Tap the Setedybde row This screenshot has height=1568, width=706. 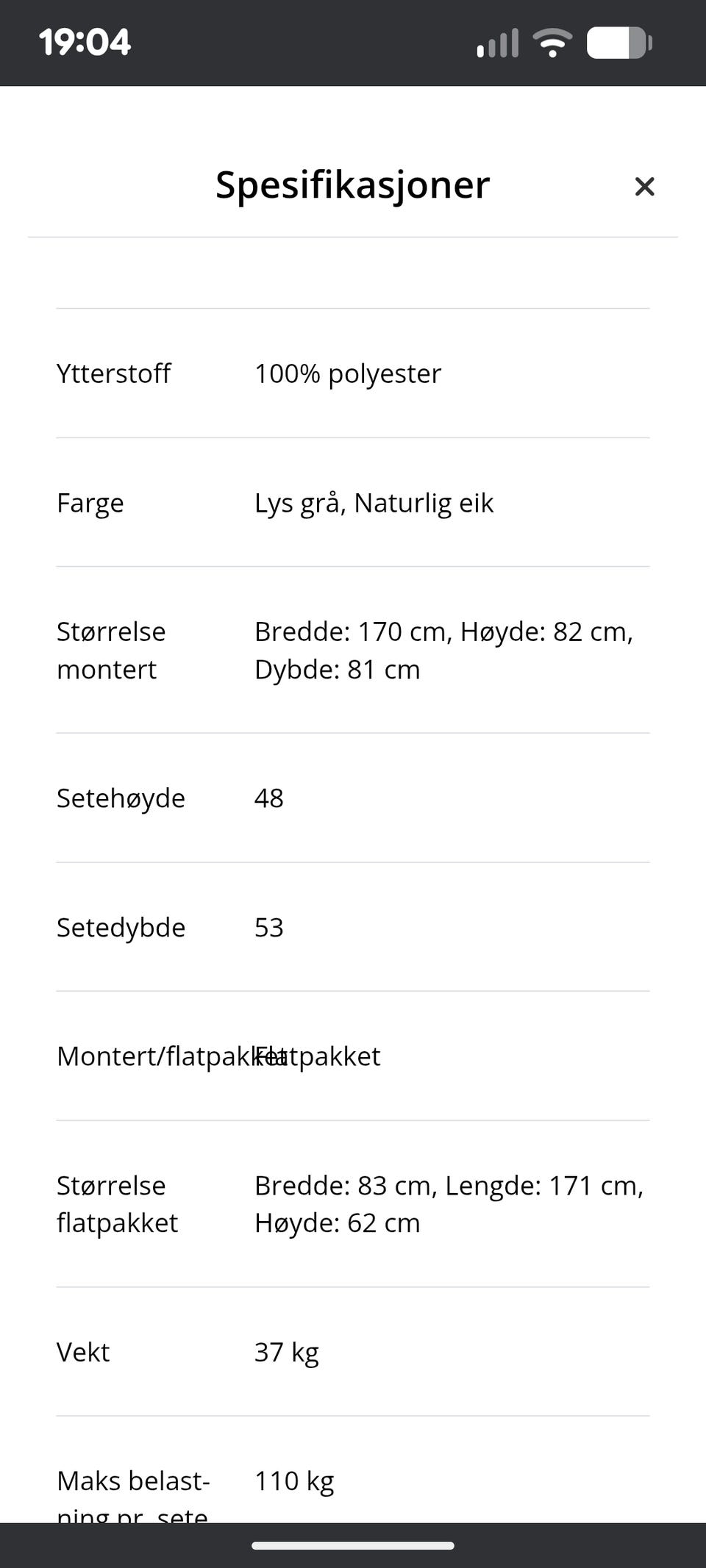click(121, 927)
